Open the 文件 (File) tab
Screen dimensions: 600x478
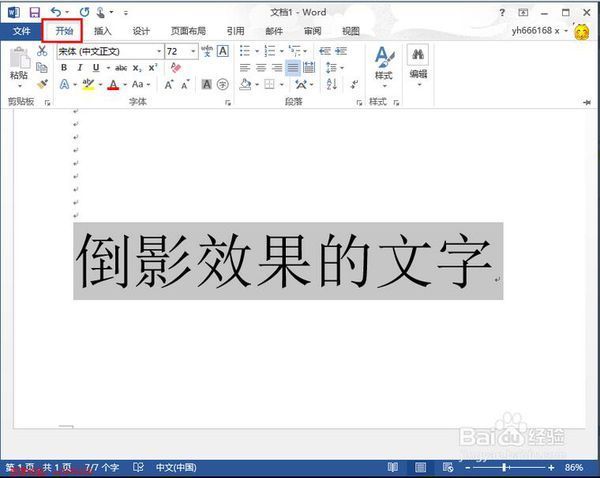tap(21, 31)
